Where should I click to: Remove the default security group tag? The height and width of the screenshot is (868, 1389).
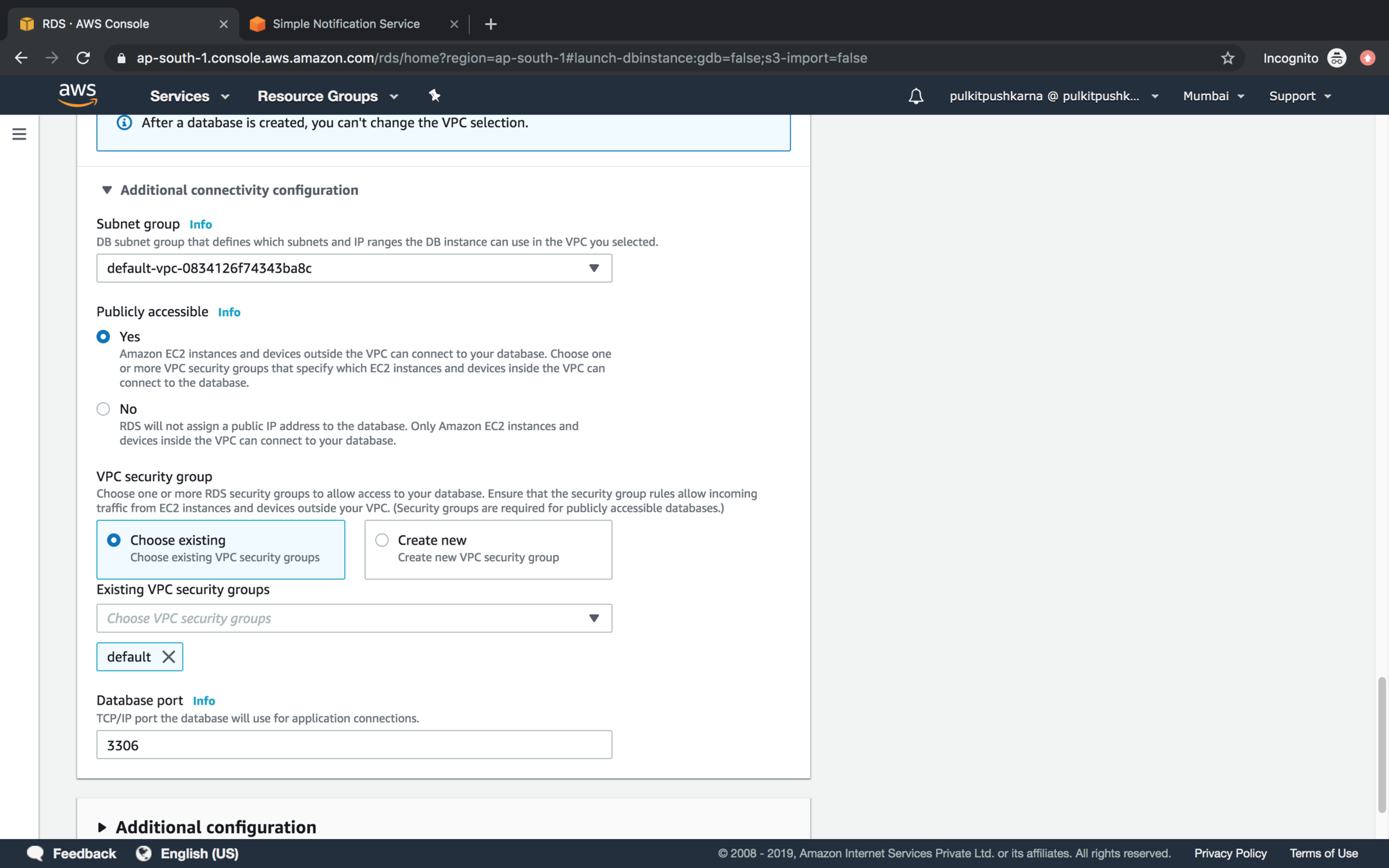[x=168, y=656]
